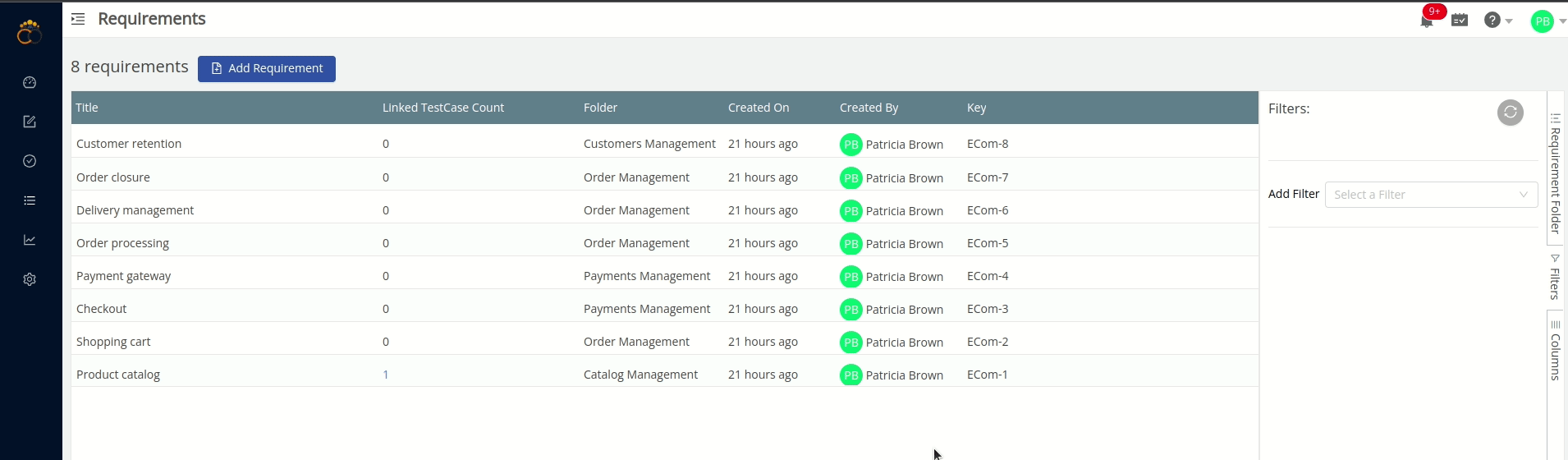1568x460 pixels.
Task: Click Patricia Brown avatar in Customer retention row
Action: click(x=851, y=145)
